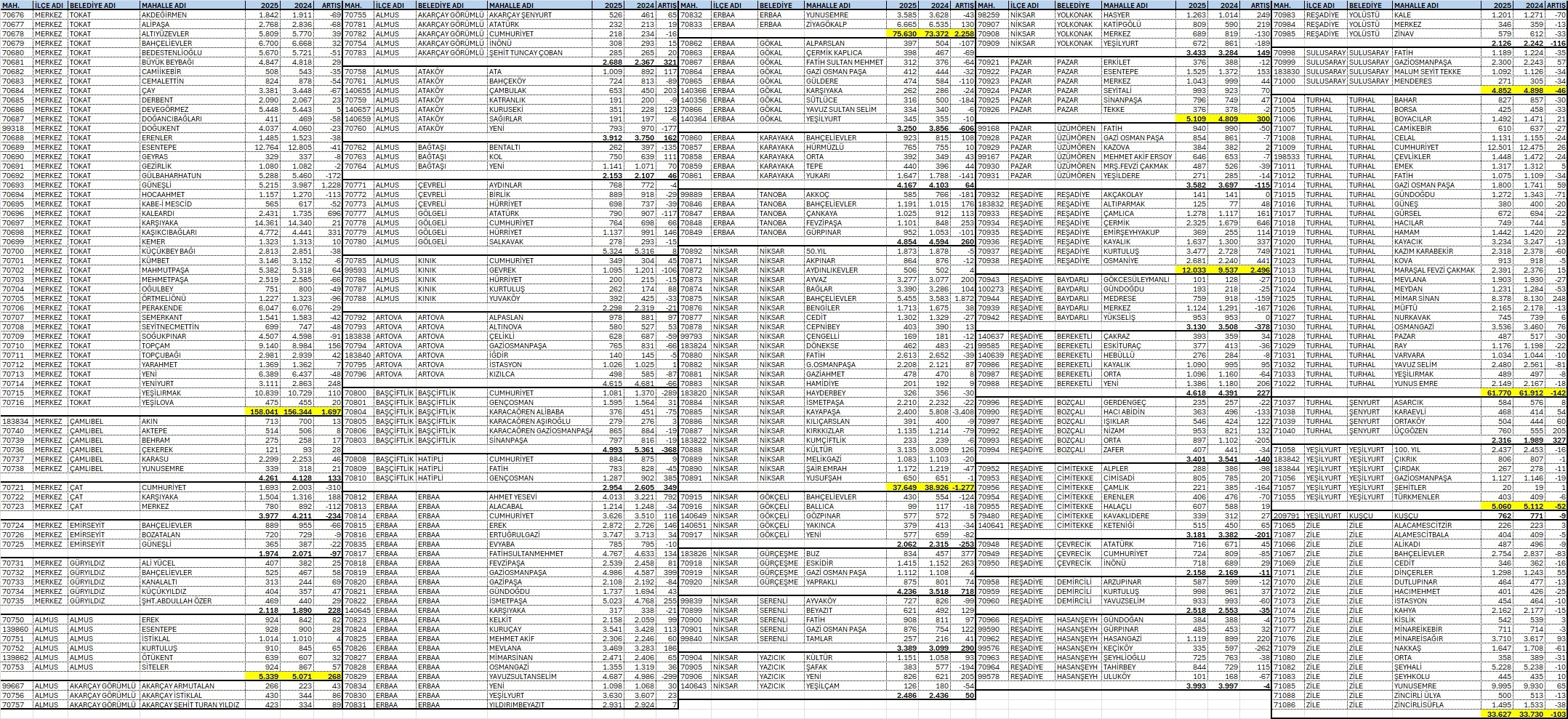Select the ŞHT.ABDULLAH ÖZER cell
The height and width of the screenshot is (719, 1568).
176,601
